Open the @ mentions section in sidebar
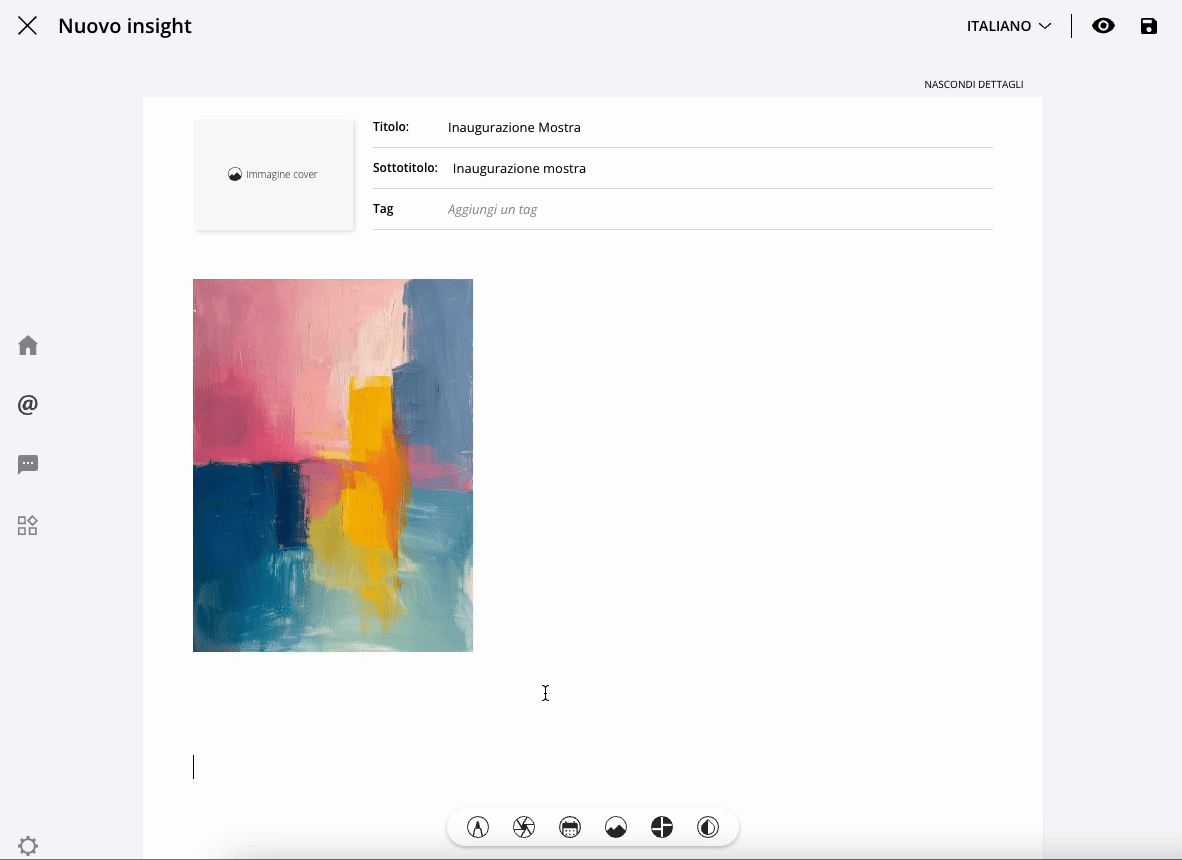Screen dimensions: 1182x860 pos(28,405)
